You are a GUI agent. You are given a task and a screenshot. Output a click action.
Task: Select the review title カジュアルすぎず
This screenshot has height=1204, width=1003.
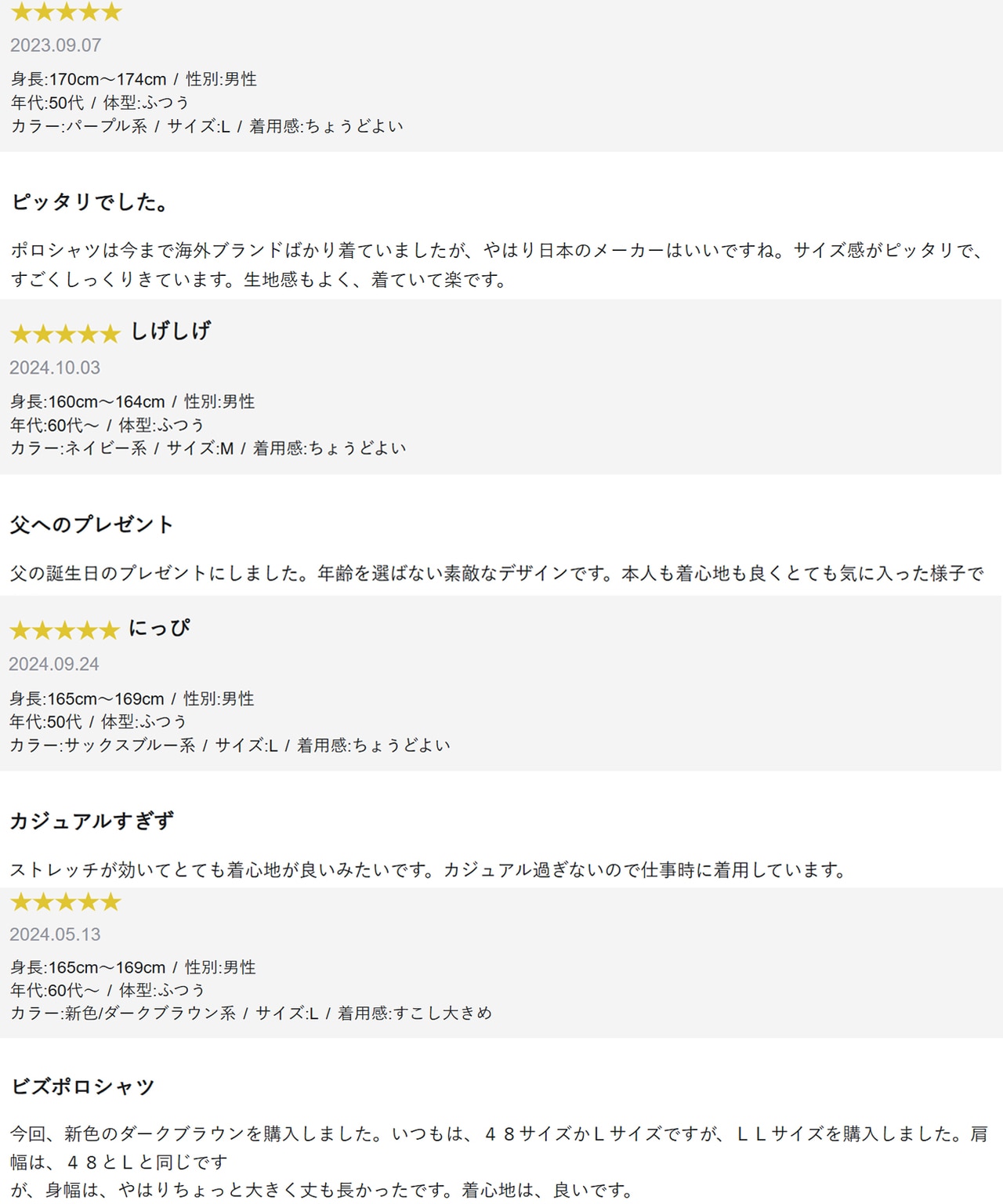coord(92,821)
